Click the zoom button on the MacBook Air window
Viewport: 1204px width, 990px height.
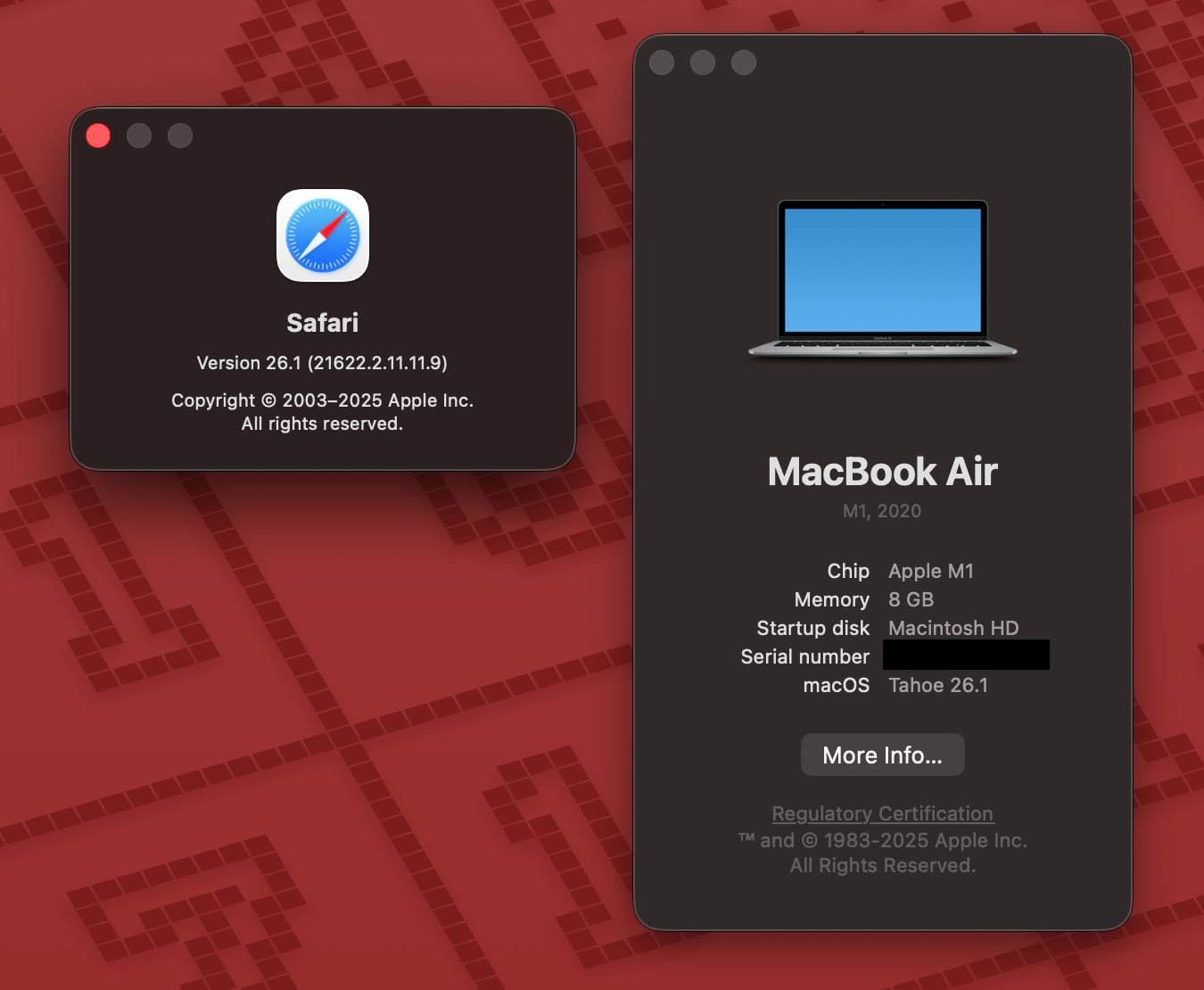tap(744, 62)
